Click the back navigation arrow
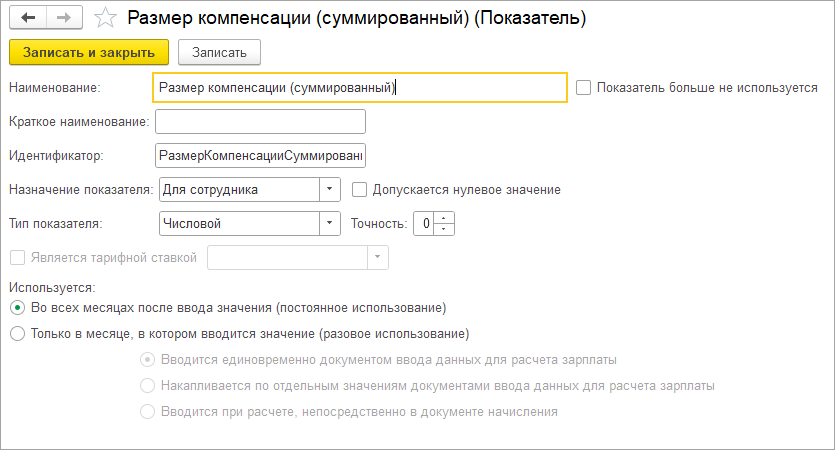835x450 pixels. pos(29,18)
